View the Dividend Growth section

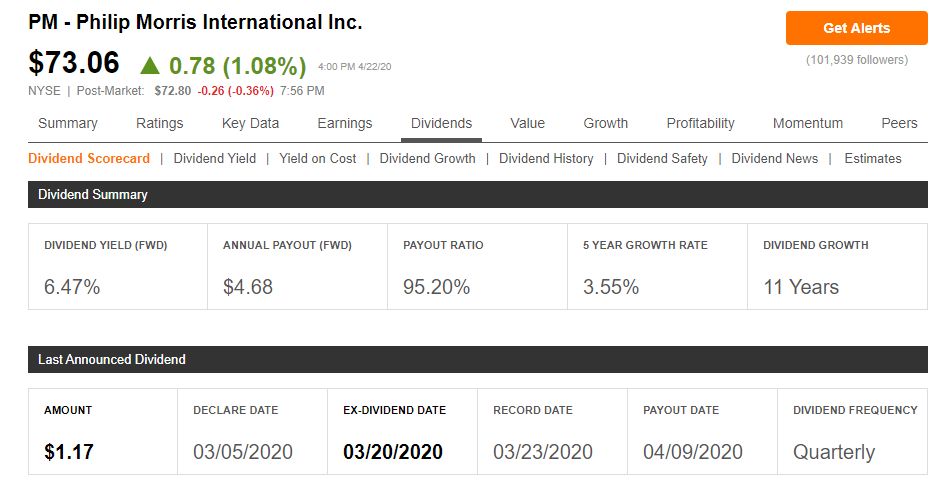[x=427, y=158]
